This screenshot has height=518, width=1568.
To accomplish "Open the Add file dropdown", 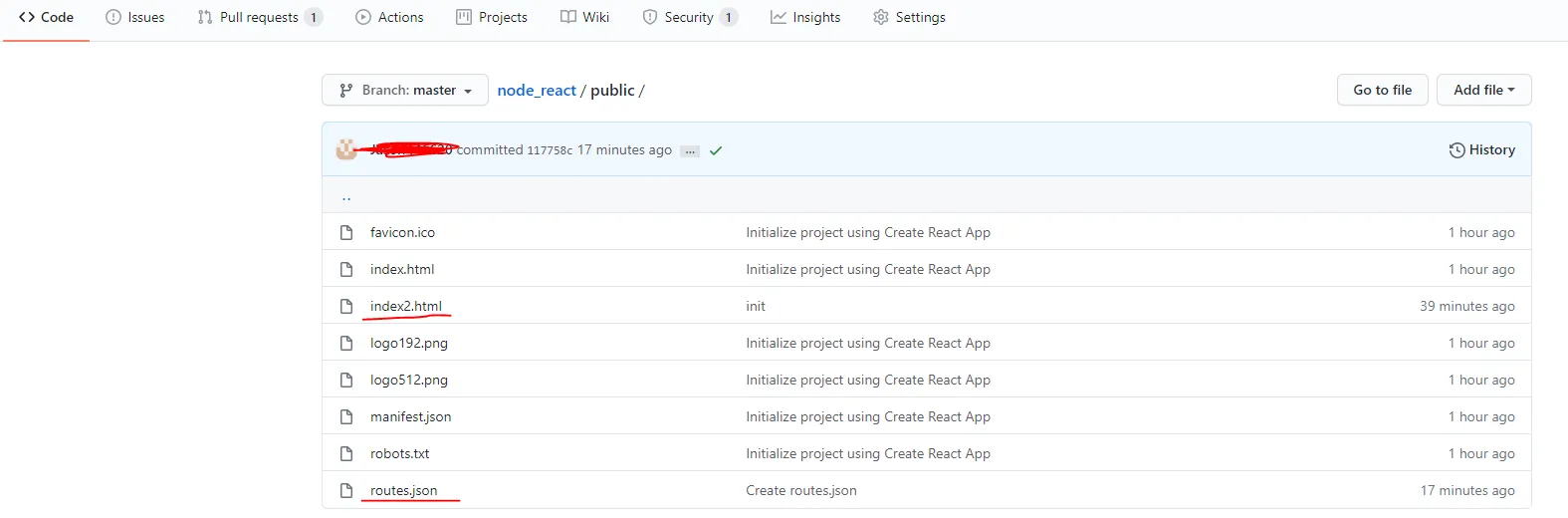I will click(x=1483, y=90).
